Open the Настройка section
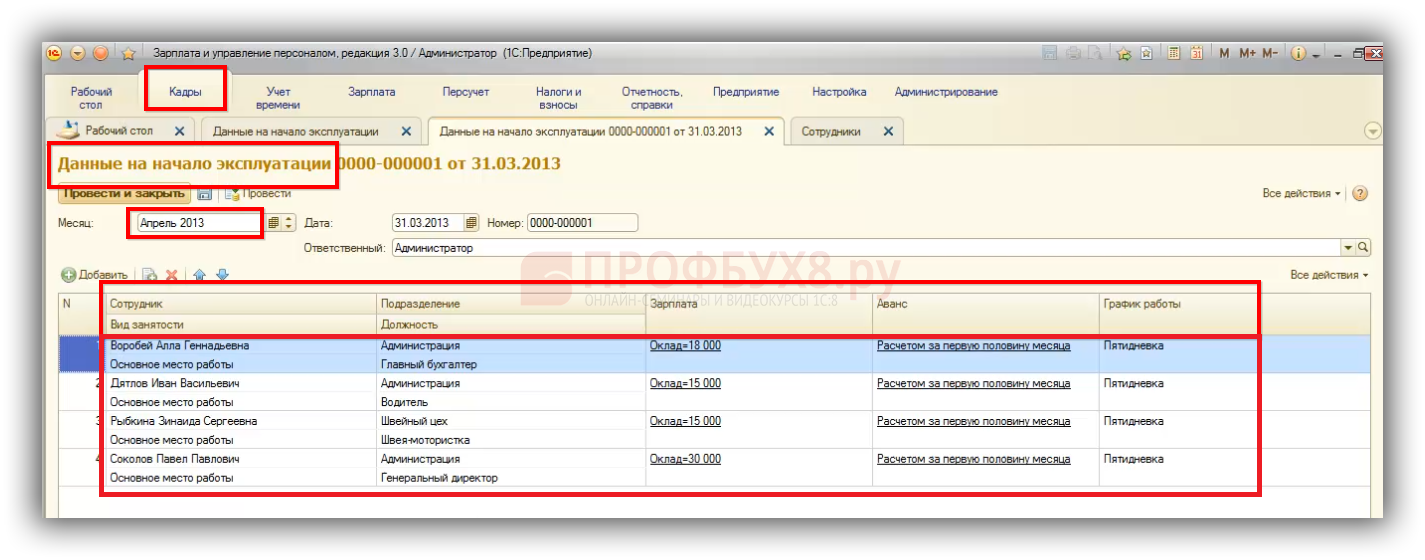The height and width of the screenshot is (560, 1425). (x=839, y=92)
